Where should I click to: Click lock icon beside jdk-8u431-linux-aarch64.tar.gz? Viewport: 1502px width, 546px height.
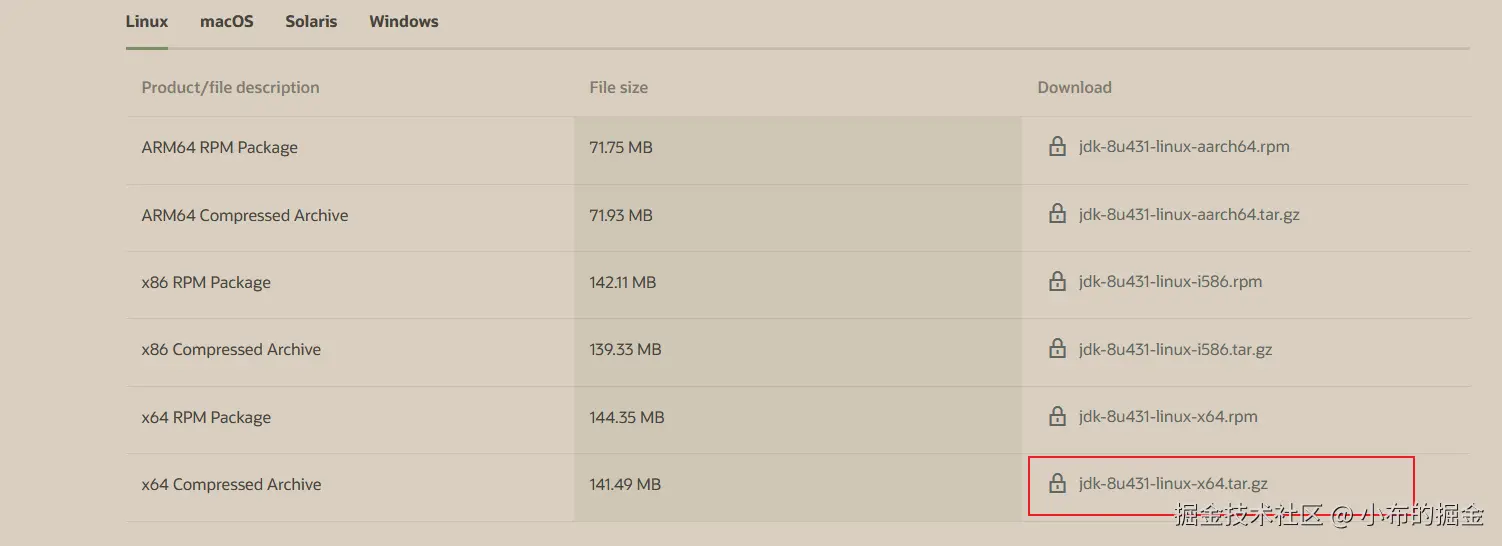pos(1057,214)
